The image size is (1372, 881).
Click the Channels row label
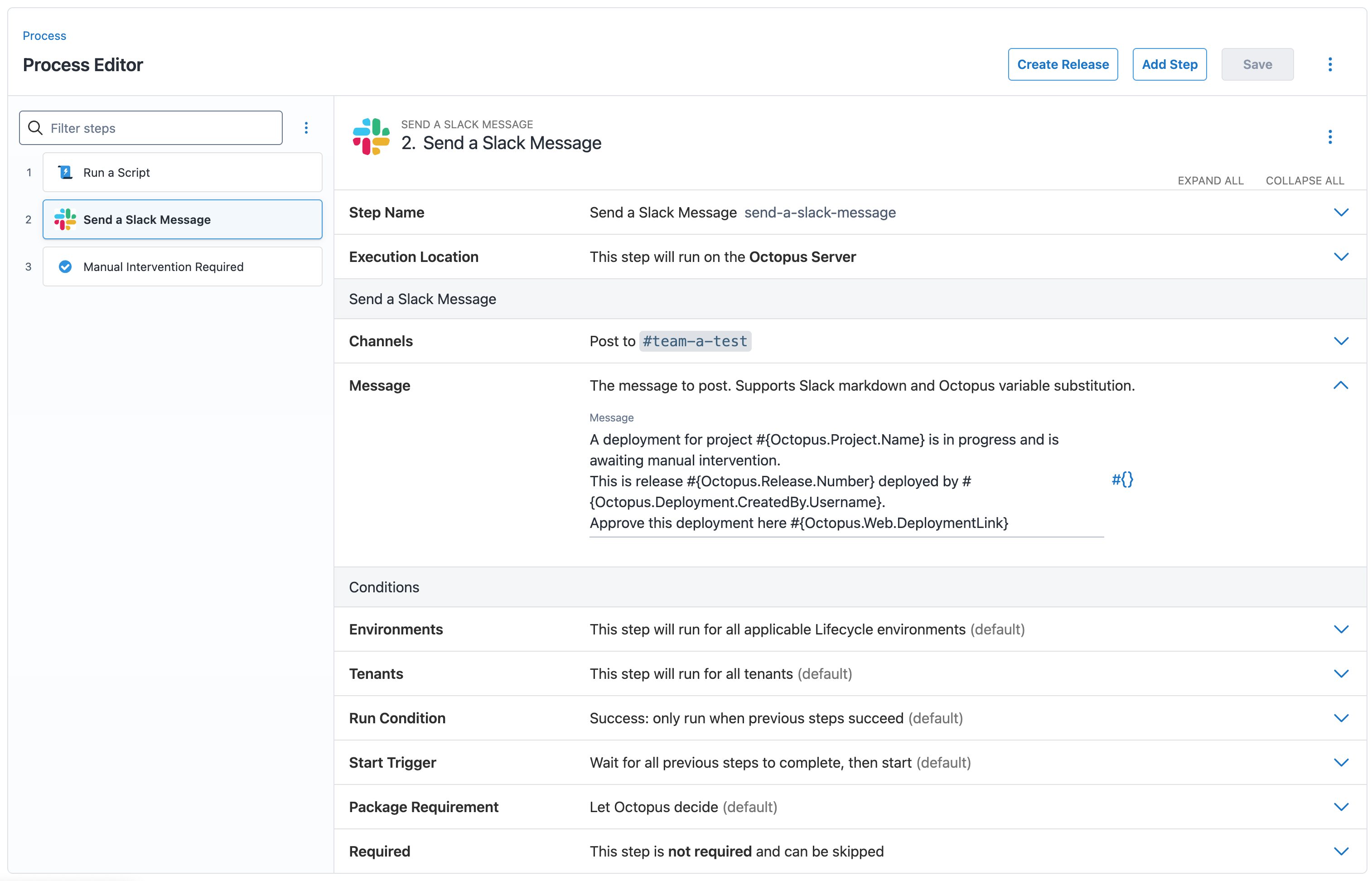381,341
